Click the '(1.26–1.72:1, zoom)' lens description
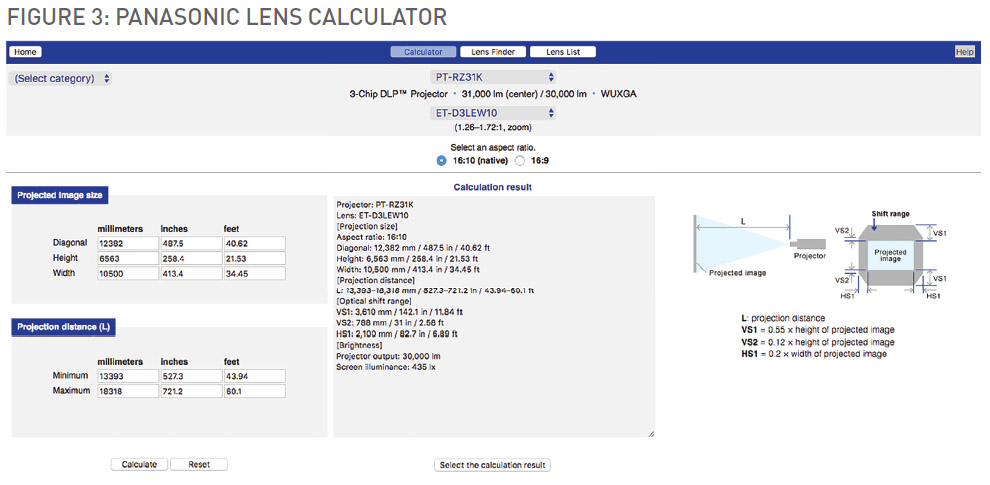The width and height of the screenshot is (990, 485). tap(493, 127)
